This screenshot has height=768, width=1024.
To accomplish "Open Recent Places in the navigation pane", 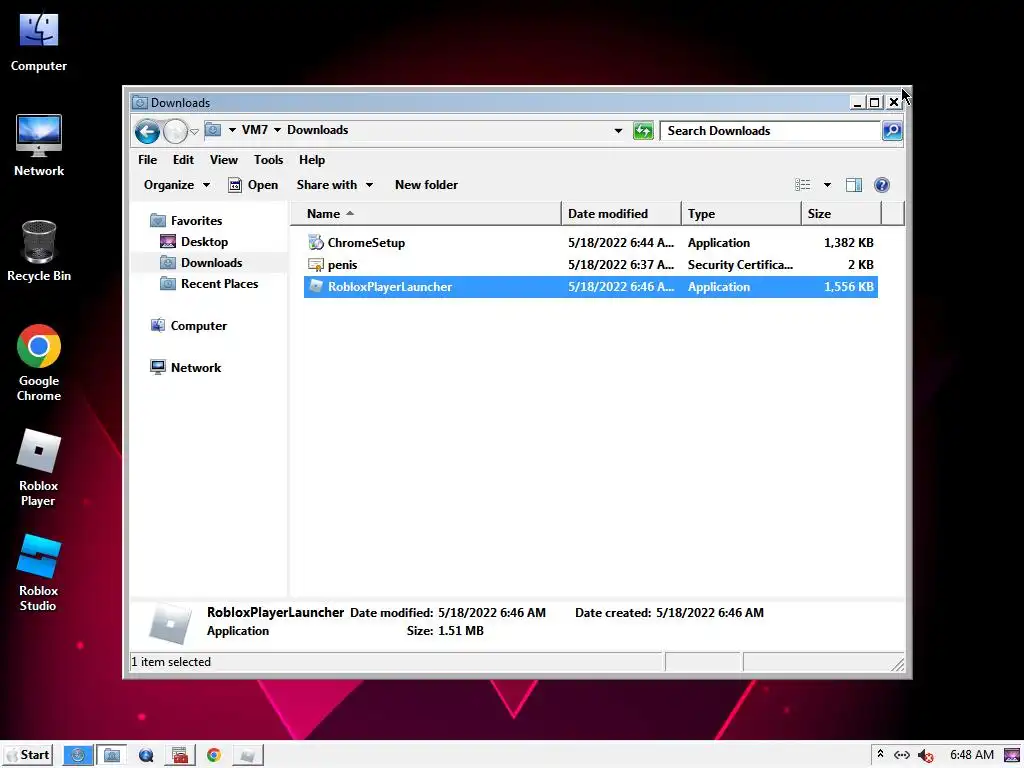I will pyautogui.click(x=209, y=283).
